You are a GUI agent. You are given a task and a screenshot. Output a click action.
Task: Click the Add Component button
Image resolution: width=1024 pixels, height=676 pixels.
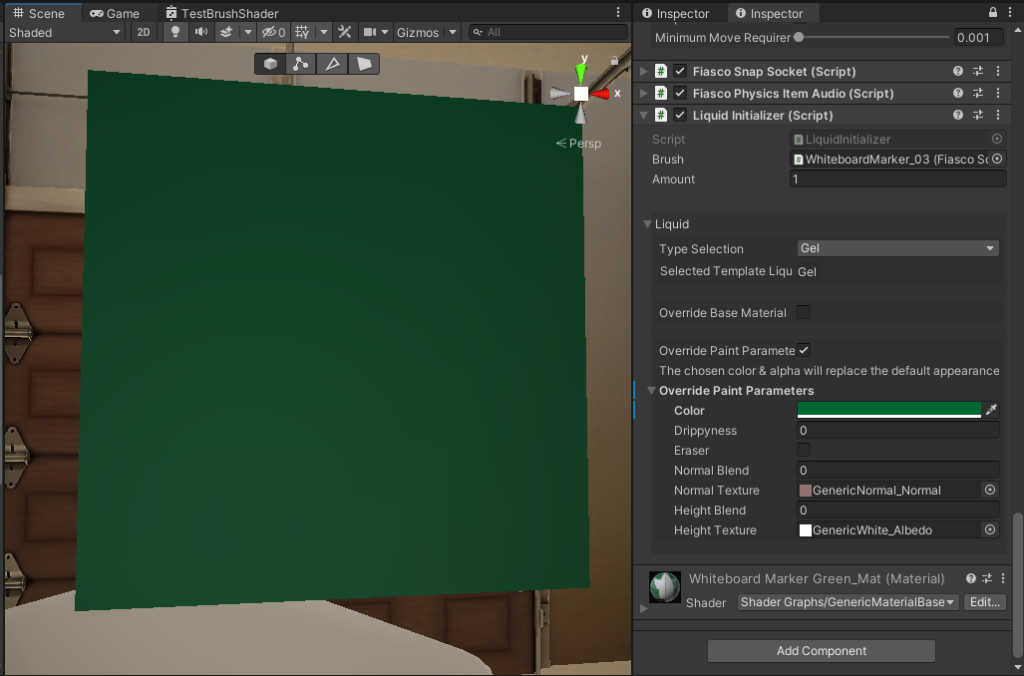[821, 651]
